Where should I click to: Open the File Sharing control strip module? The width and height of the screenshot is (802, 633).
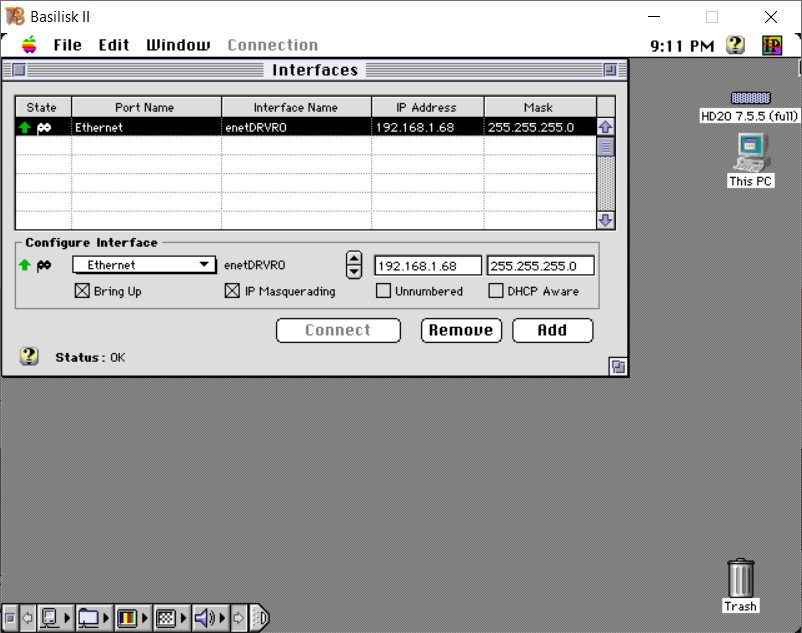[95, 618]
